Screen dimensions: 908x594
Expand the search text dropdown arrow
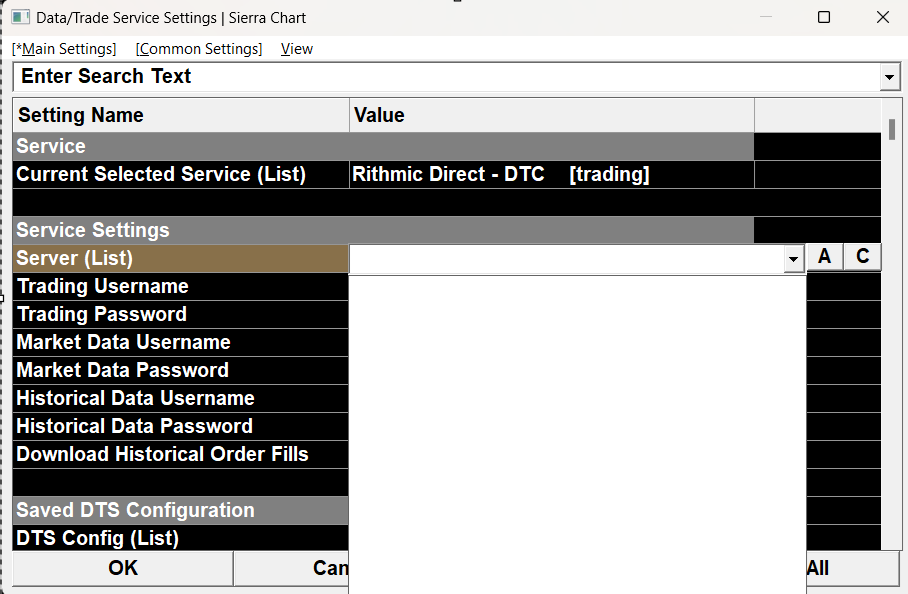pos(889,77)
